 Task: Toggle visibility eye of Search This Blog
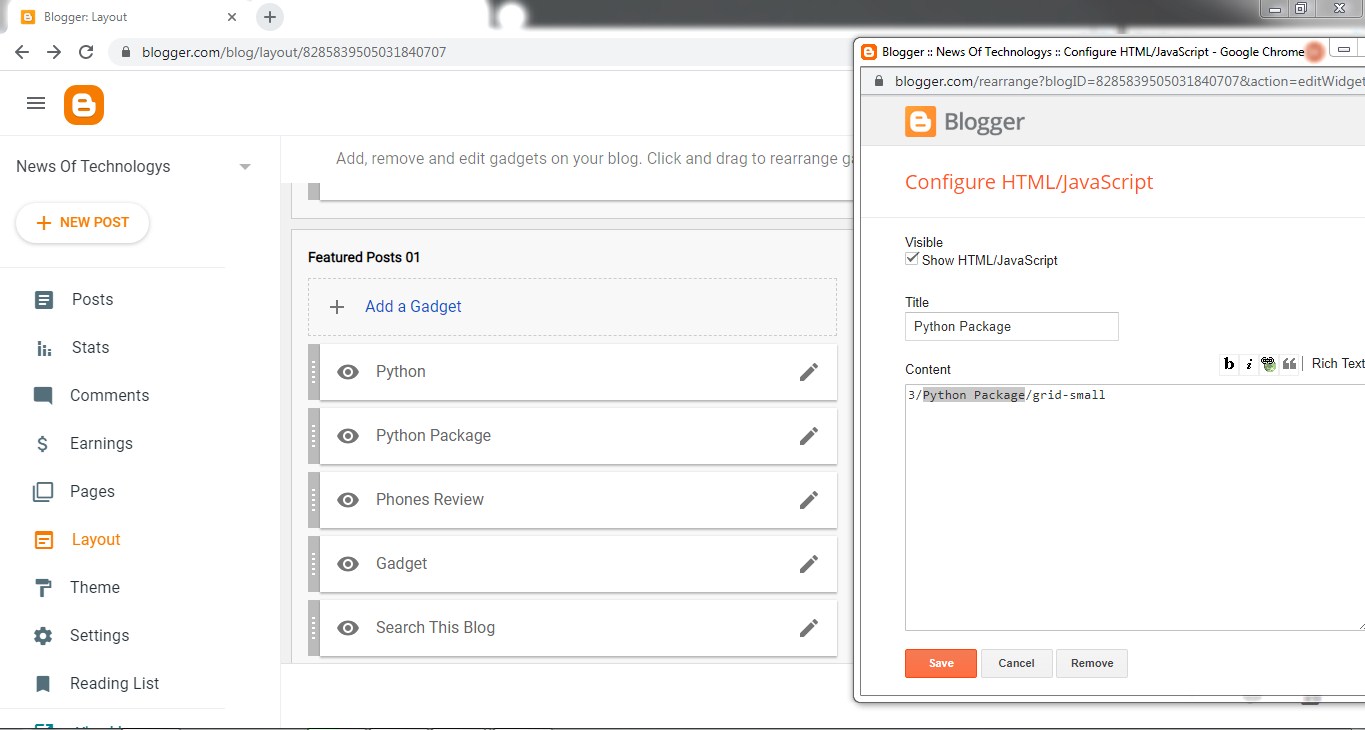[x=348, y=628]
